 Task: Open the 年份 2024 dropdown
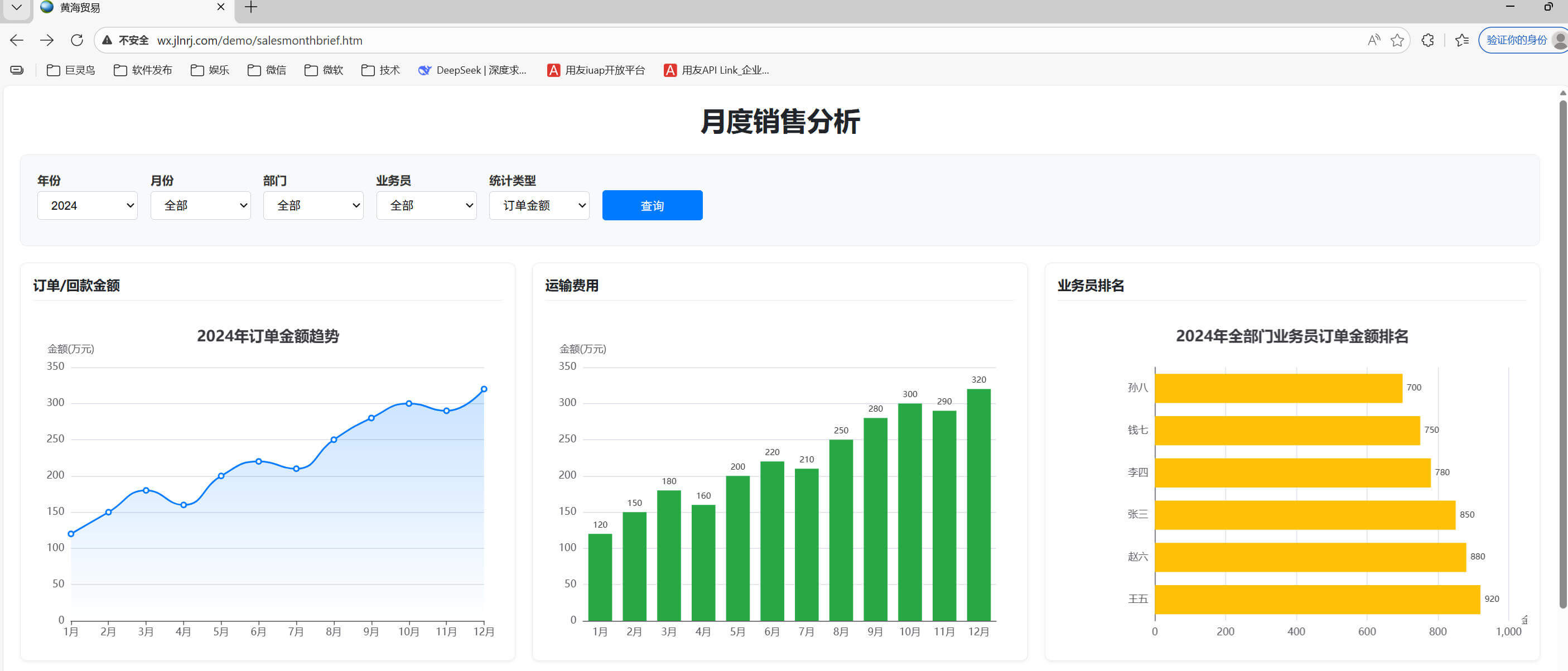[87, 205]
